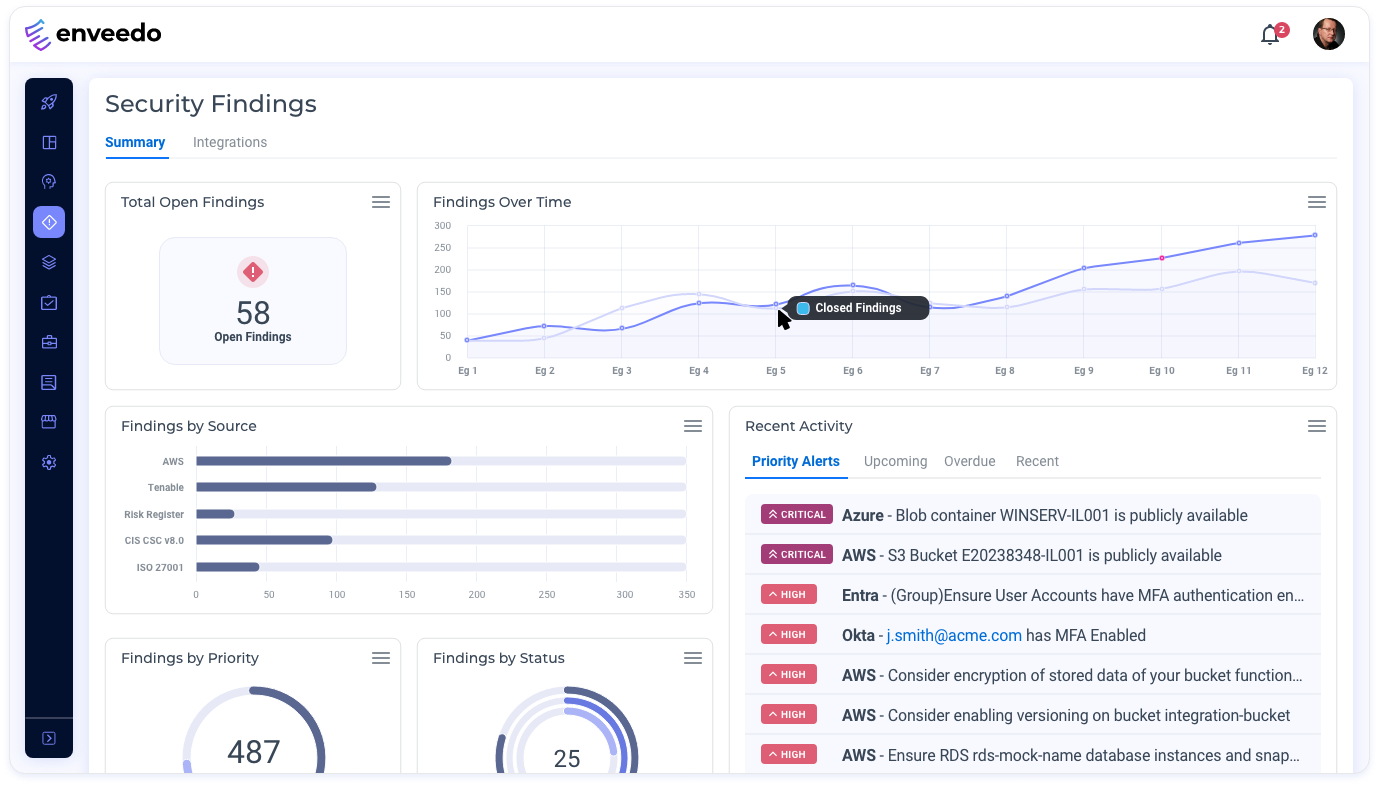Image resolution: width=1379 pixels, height=786 pixels.
Task: Select the briefcase icon in the sidebar
Action: (48, 342)
